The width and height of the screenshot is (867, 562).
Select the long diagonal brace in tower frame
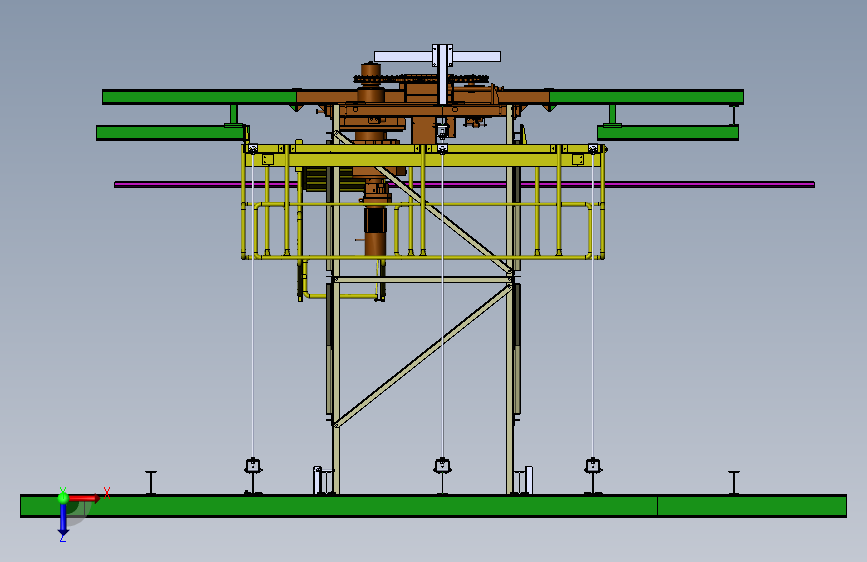coord(423,356)
